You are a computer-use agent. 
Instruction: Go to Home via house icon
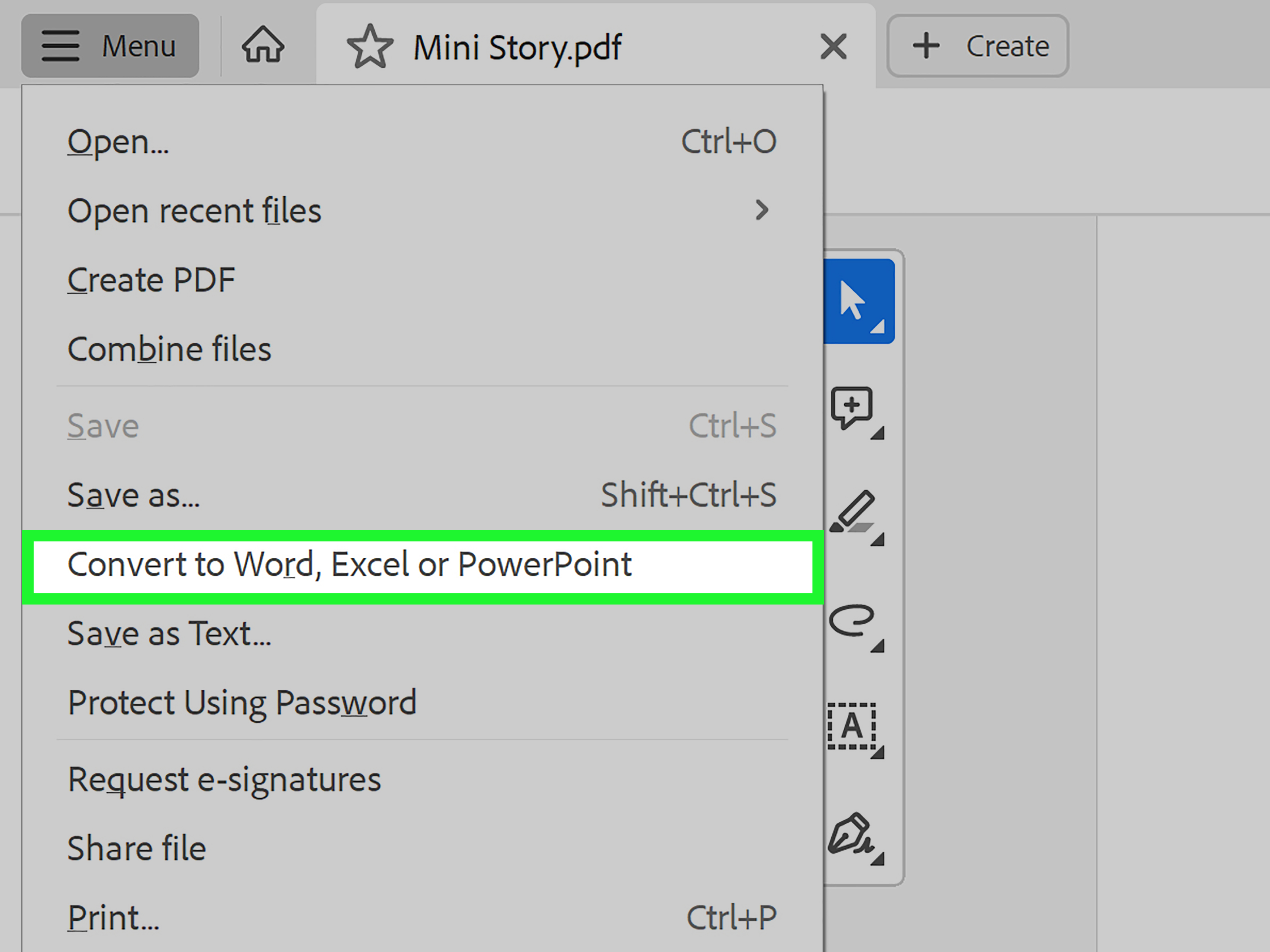coord(263,45)
